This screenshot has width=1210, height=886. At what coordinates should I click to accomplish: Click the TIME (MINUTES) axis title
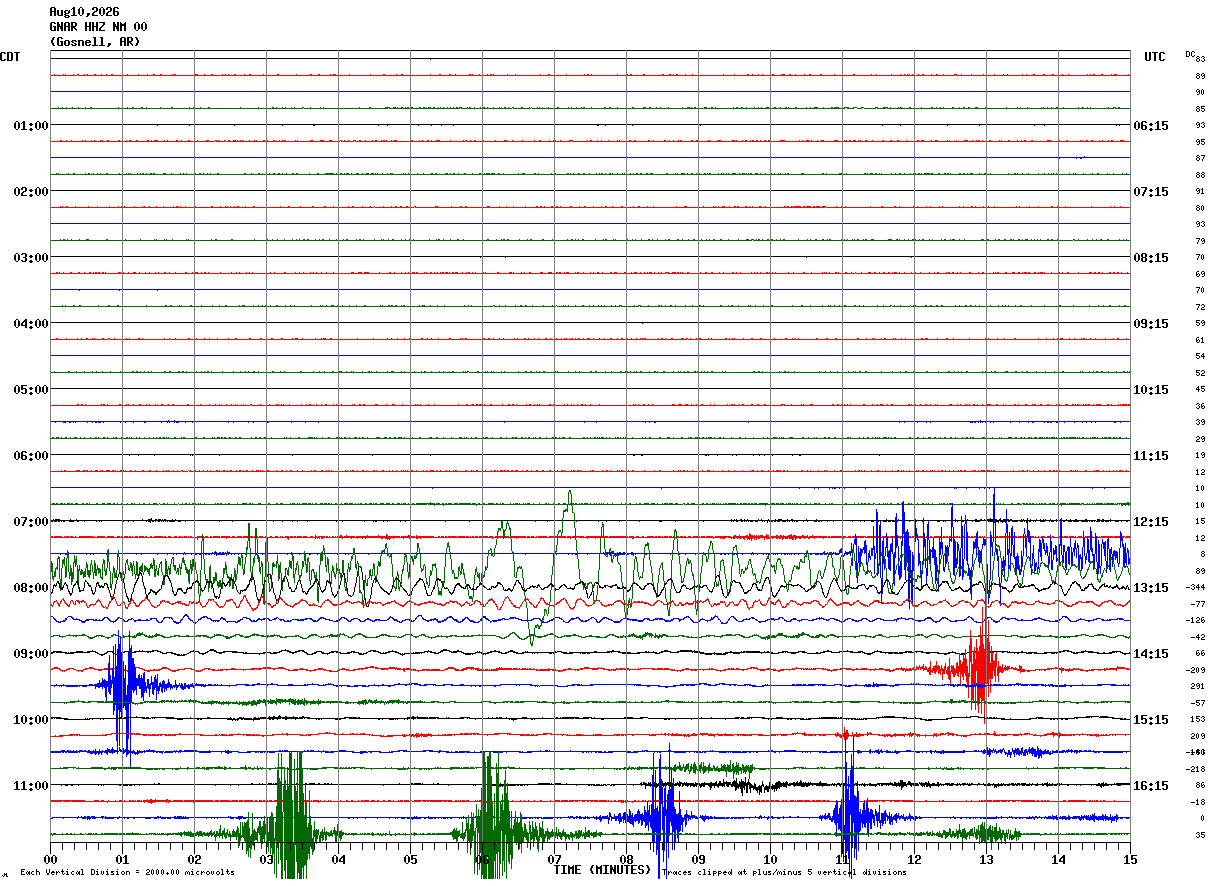pyautogui.click(x=602, y=870)
